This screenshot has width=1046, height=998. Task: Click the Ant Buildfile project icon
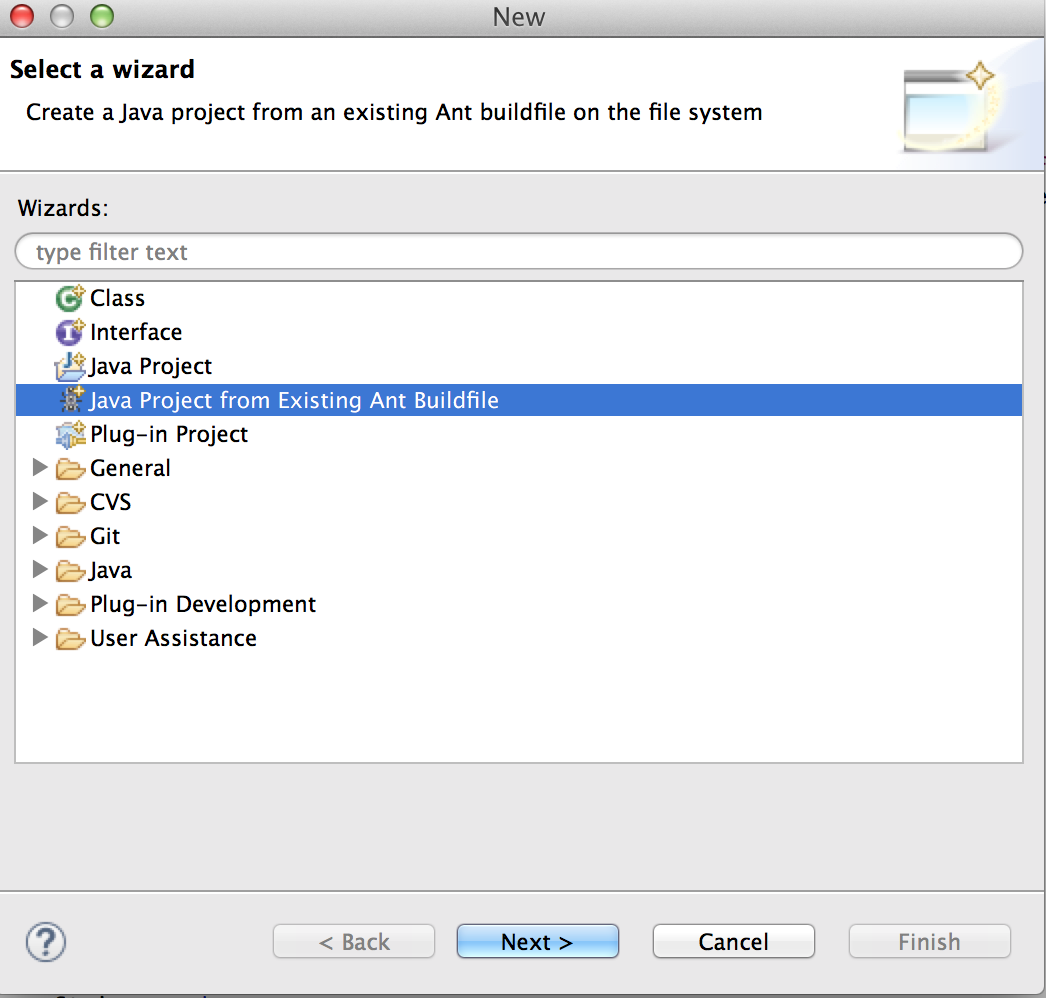point(70,401)
